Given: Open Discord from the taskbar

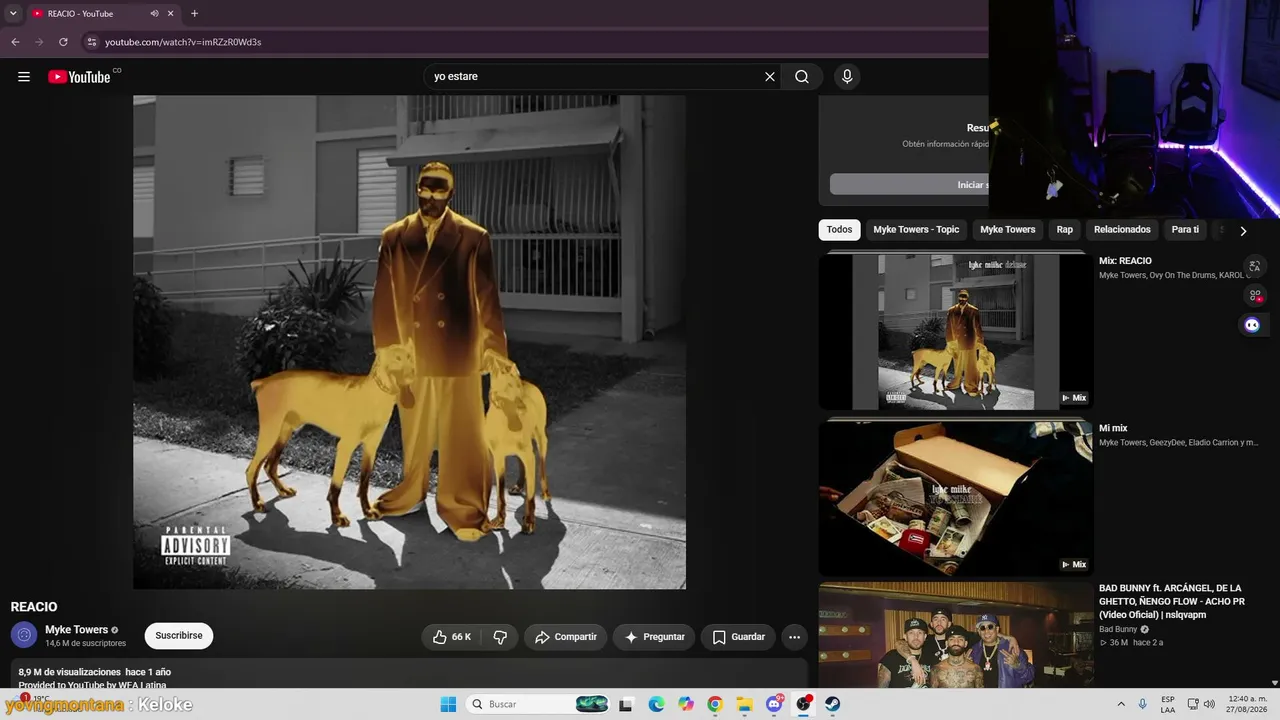Looking at the screenshot, I should coord(774,704).
